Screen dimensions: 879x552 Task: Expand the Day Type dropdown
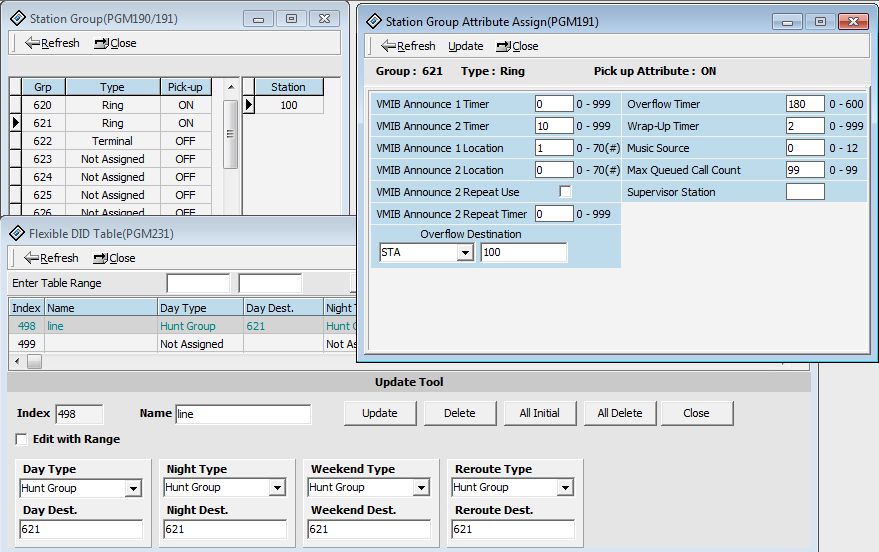(x=133, y=489)
